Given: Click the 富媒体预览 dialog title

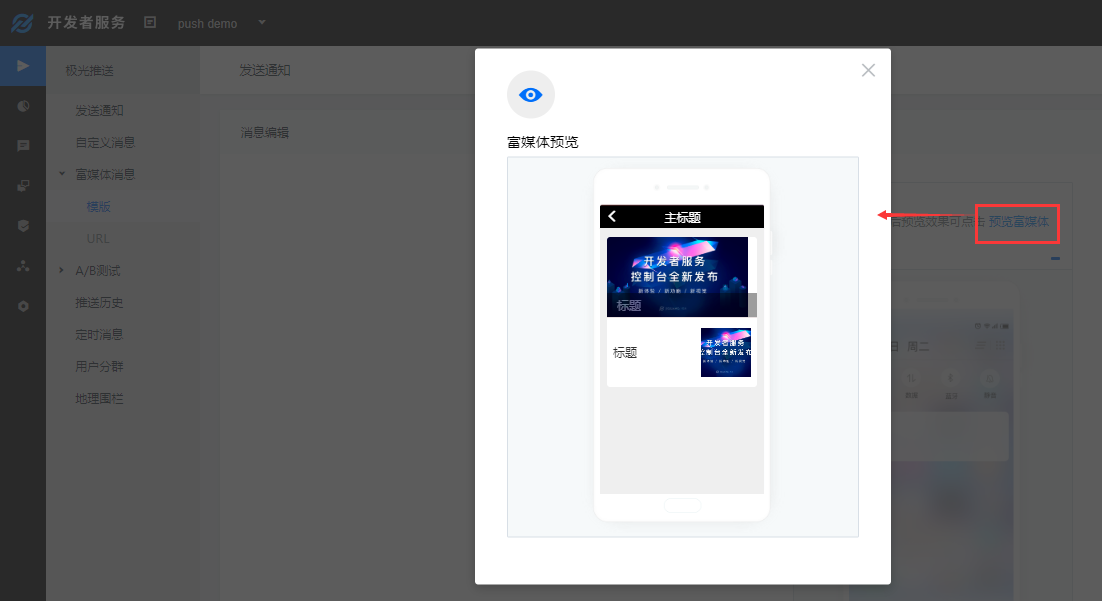Looking at the screenshot, I should tap(543, 142).
